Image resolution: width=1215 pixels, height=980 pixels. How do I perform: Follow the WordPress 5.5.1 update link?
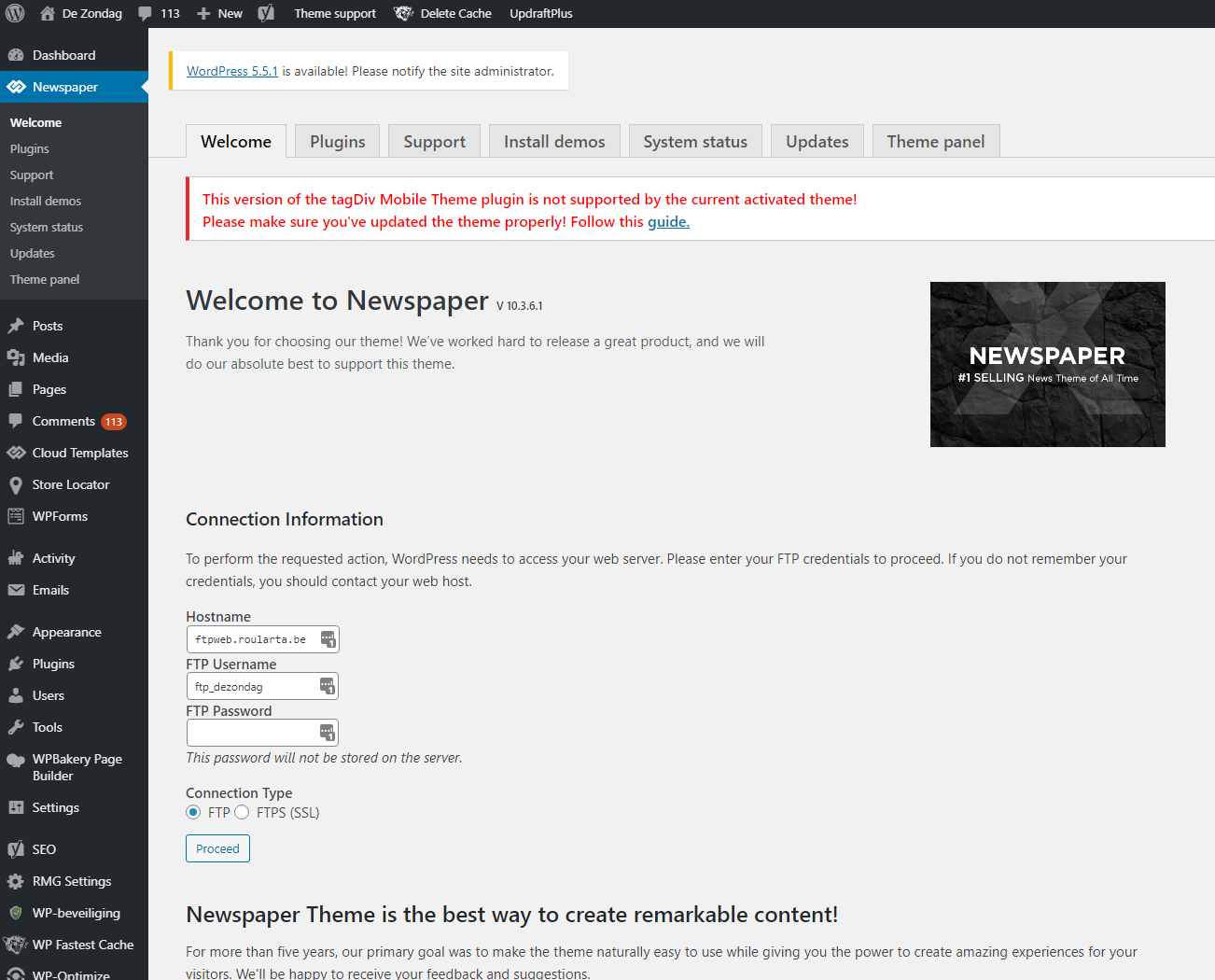[x=232, y=71]
